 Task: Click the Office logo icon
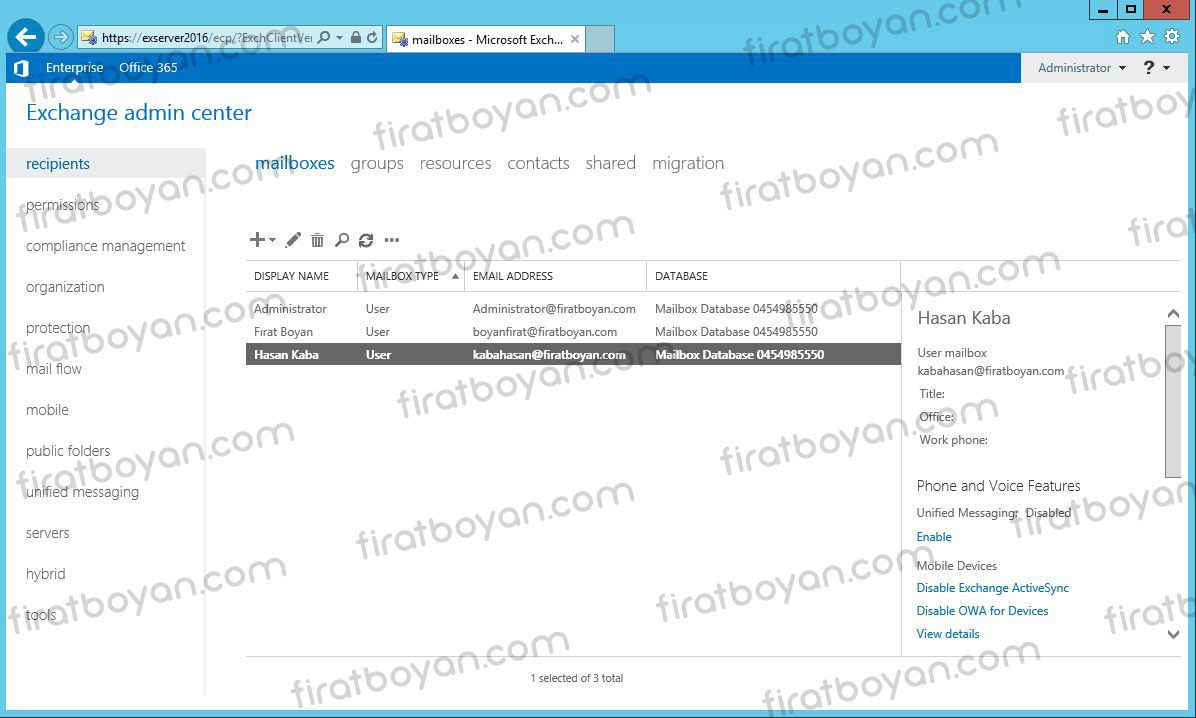[x=21, y=68]
